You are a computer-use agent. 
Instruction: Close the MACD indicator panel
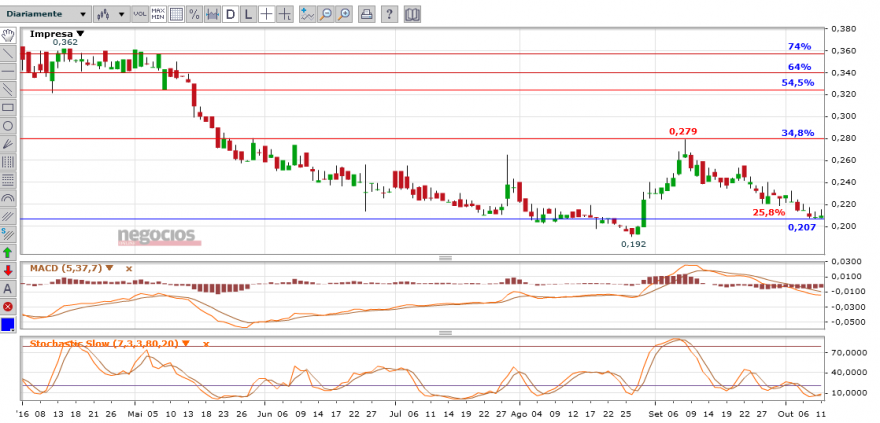(x=127, y=268)
